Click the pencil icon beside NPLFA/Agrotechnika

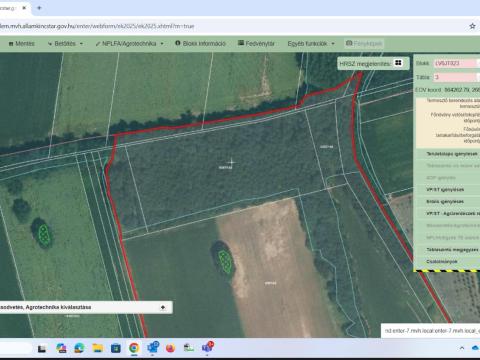click(x=98, y=44)
